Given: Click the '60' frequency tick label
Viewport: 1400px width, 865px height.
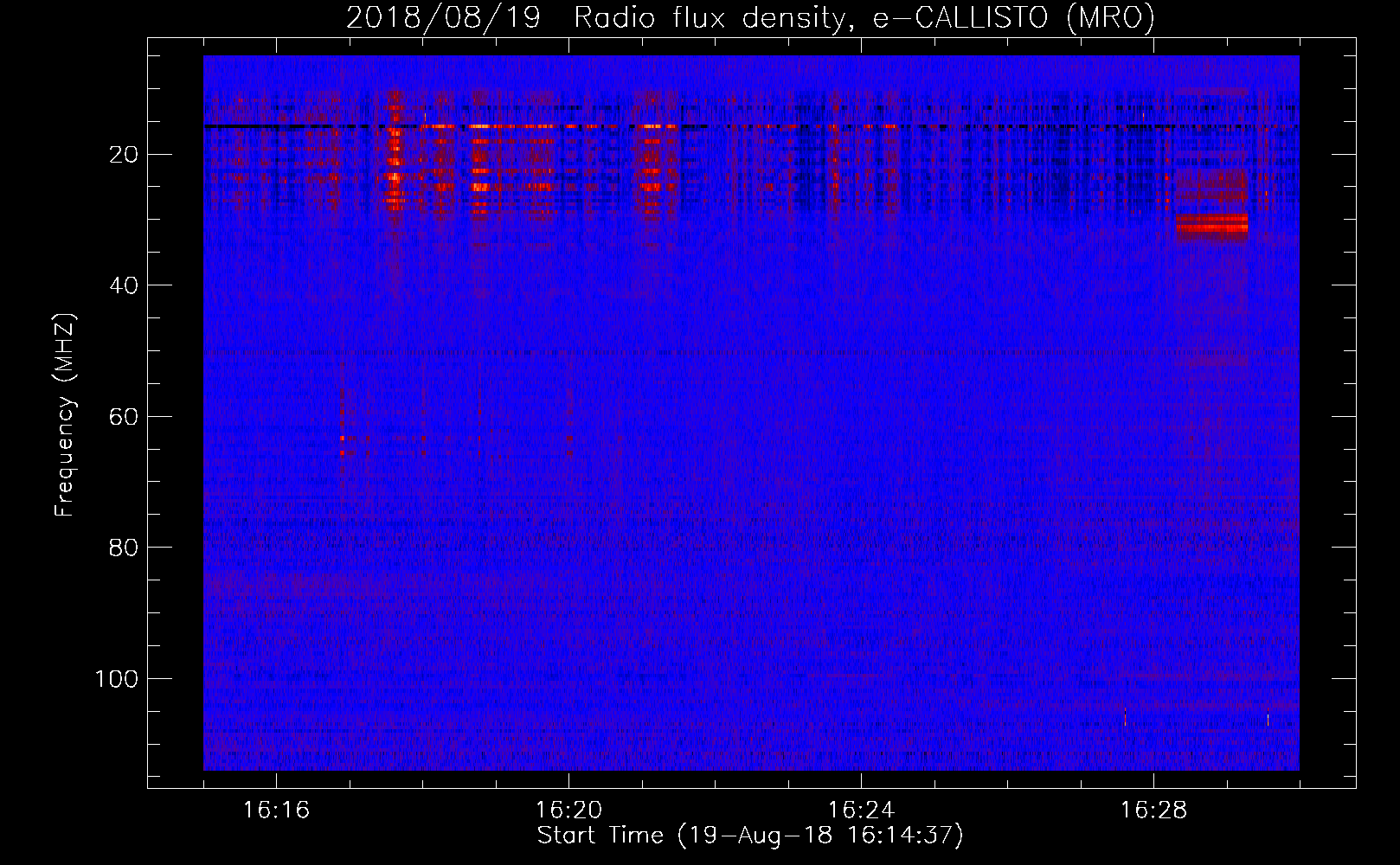Looking at the screenshot, I should pos(124,417).
